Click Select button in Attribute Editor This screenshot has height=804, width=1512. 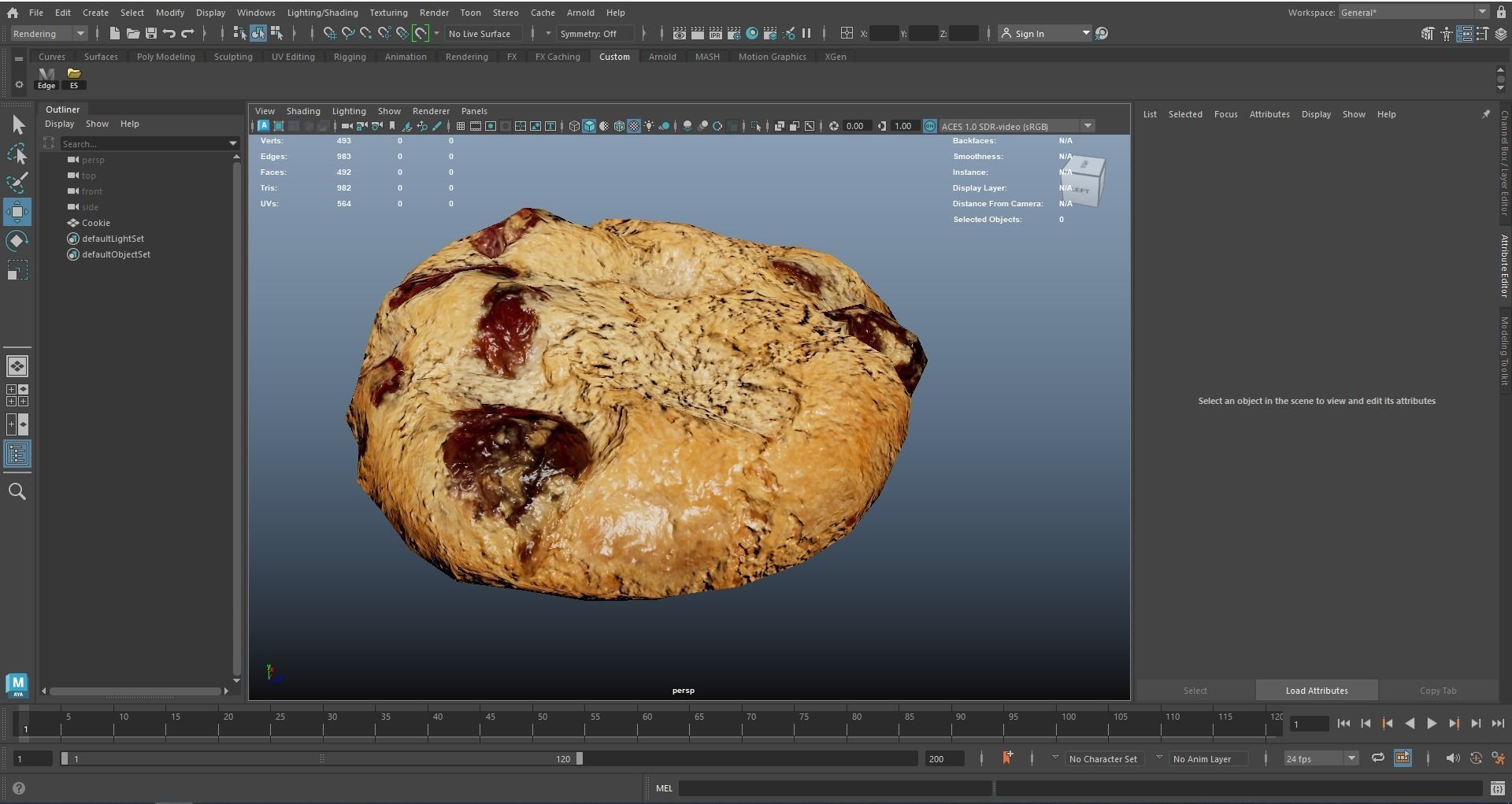(x=1195, y=691)
